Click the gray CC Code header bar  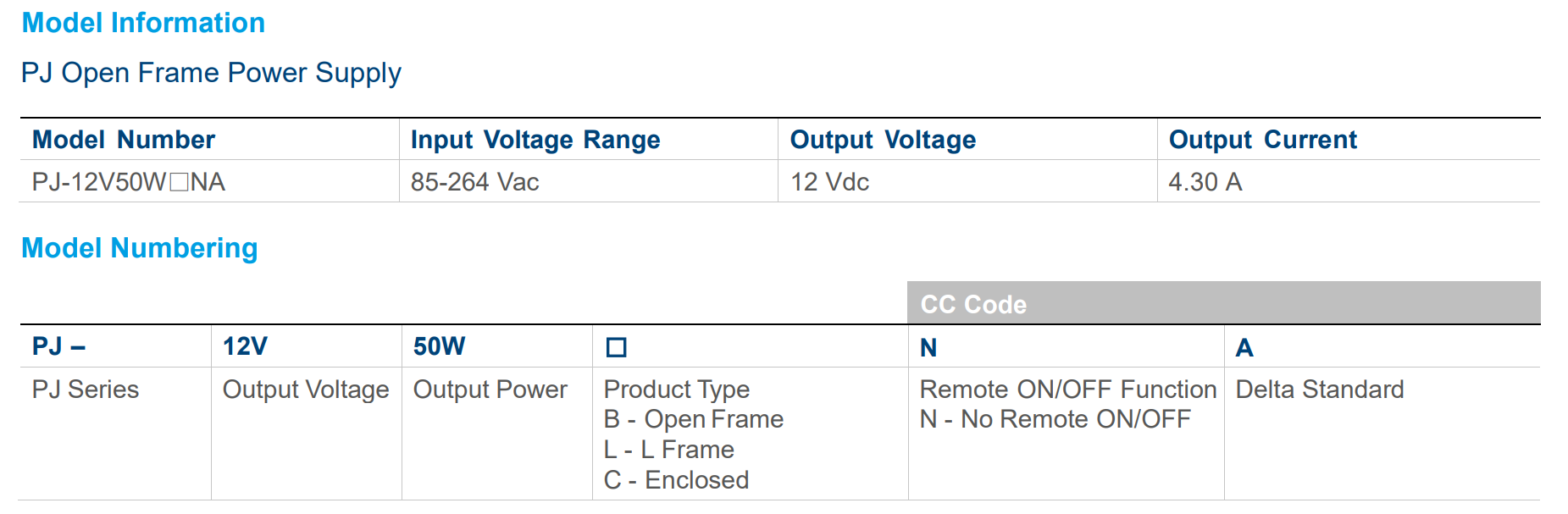click(1223, 303)
